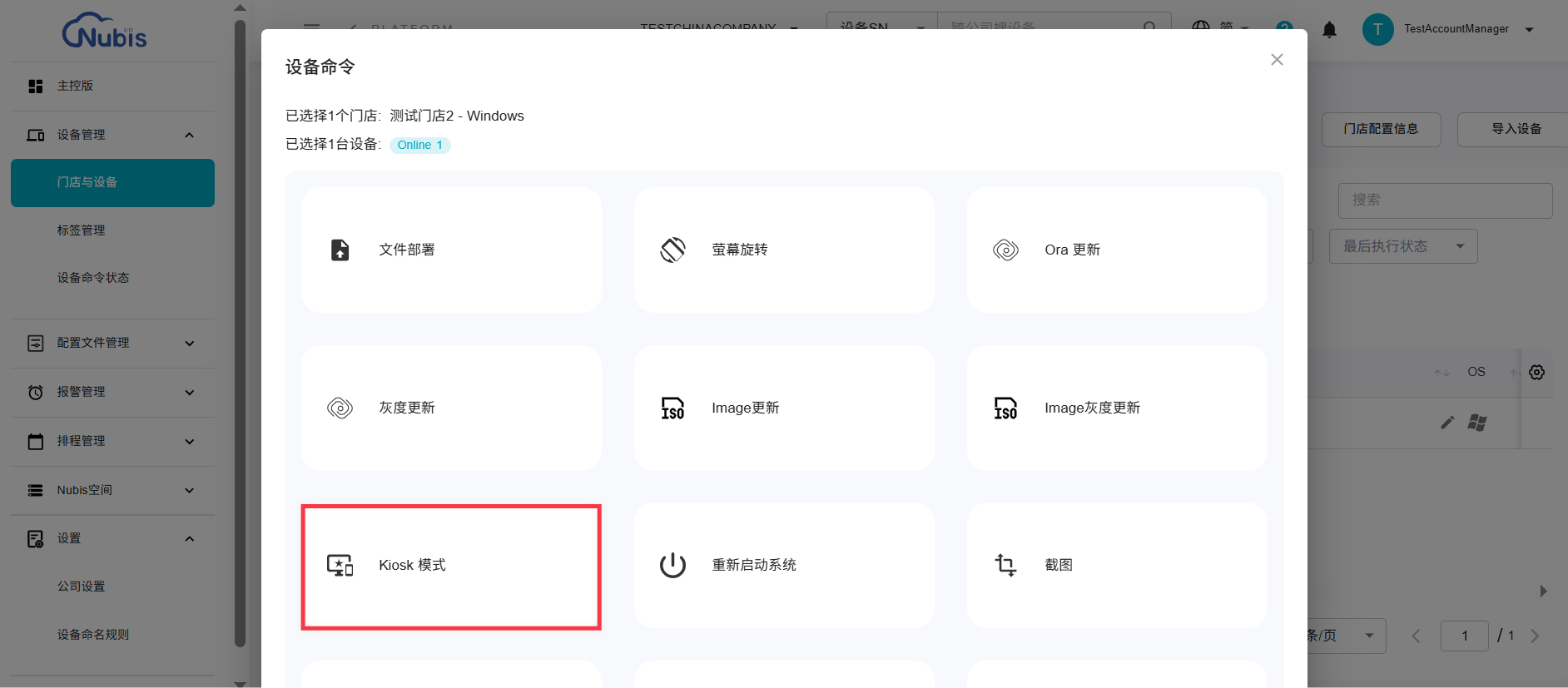Click the 截图 crop icon
Screen dimensions: 1568x688
(x=1005, y=566)
